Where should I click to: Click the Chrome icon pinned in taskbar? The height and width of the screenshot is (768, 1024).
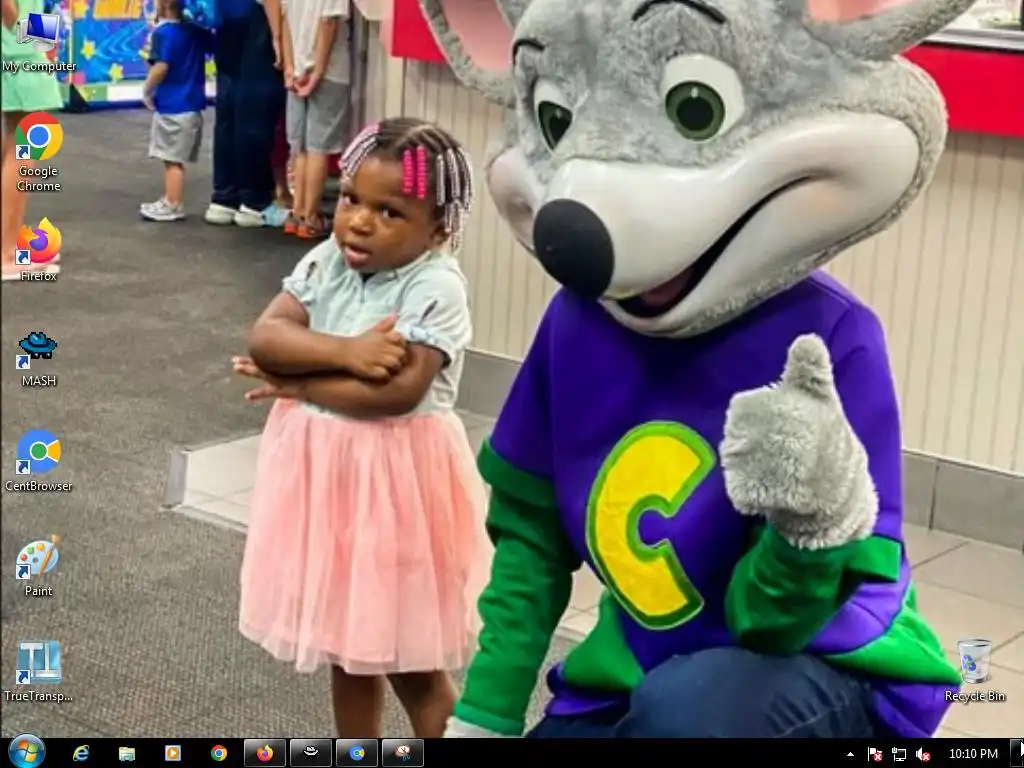(x=219, y=753)
